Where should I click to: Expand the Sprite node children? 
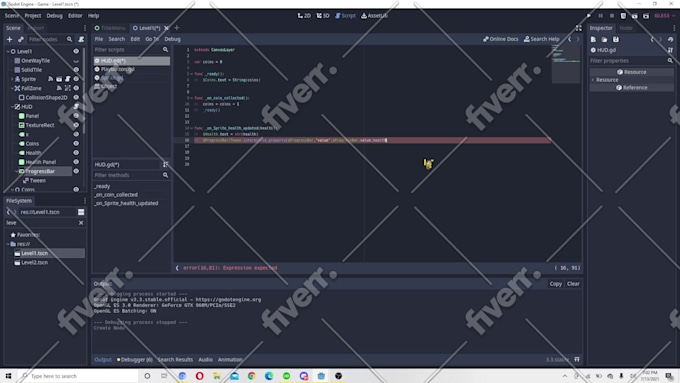tap(12, 79)
